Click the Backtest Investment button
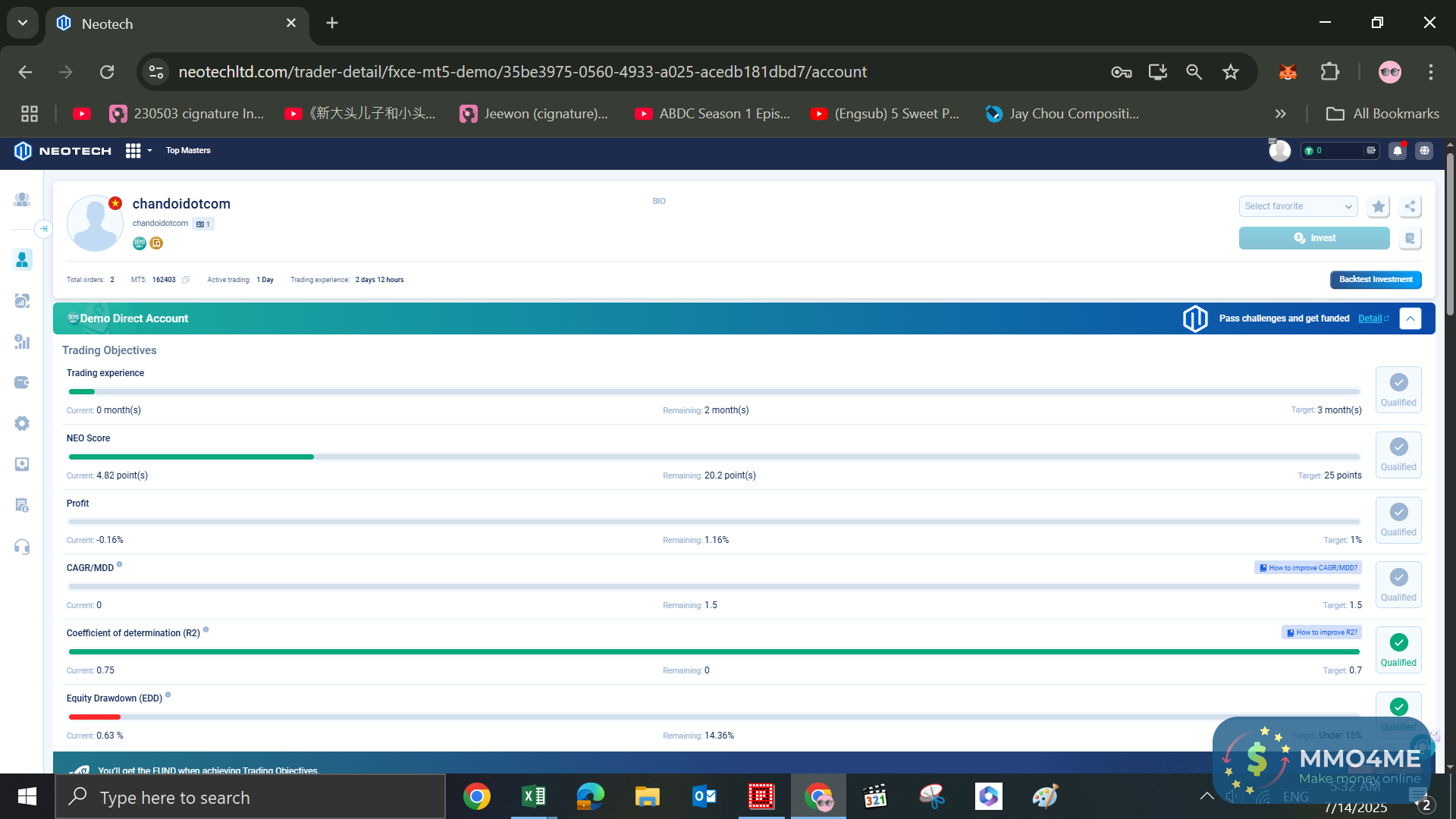1456x819 pixels. 1375,280
